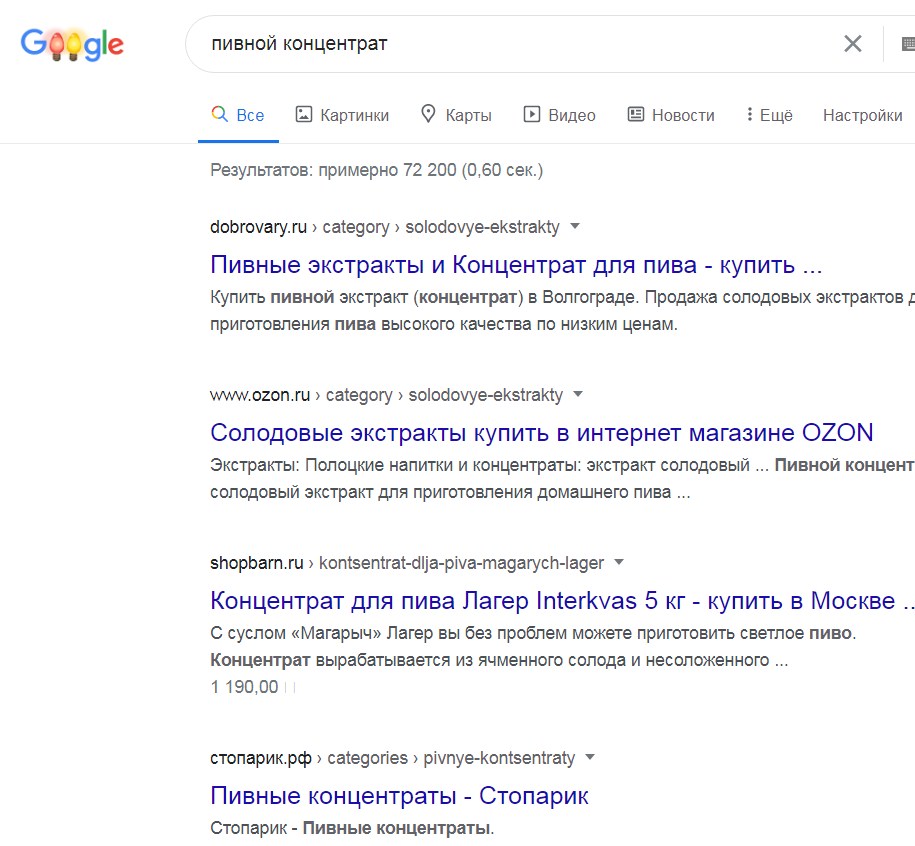
Task: Click the newspaper icon beside Новости
Action: [635, 114]
